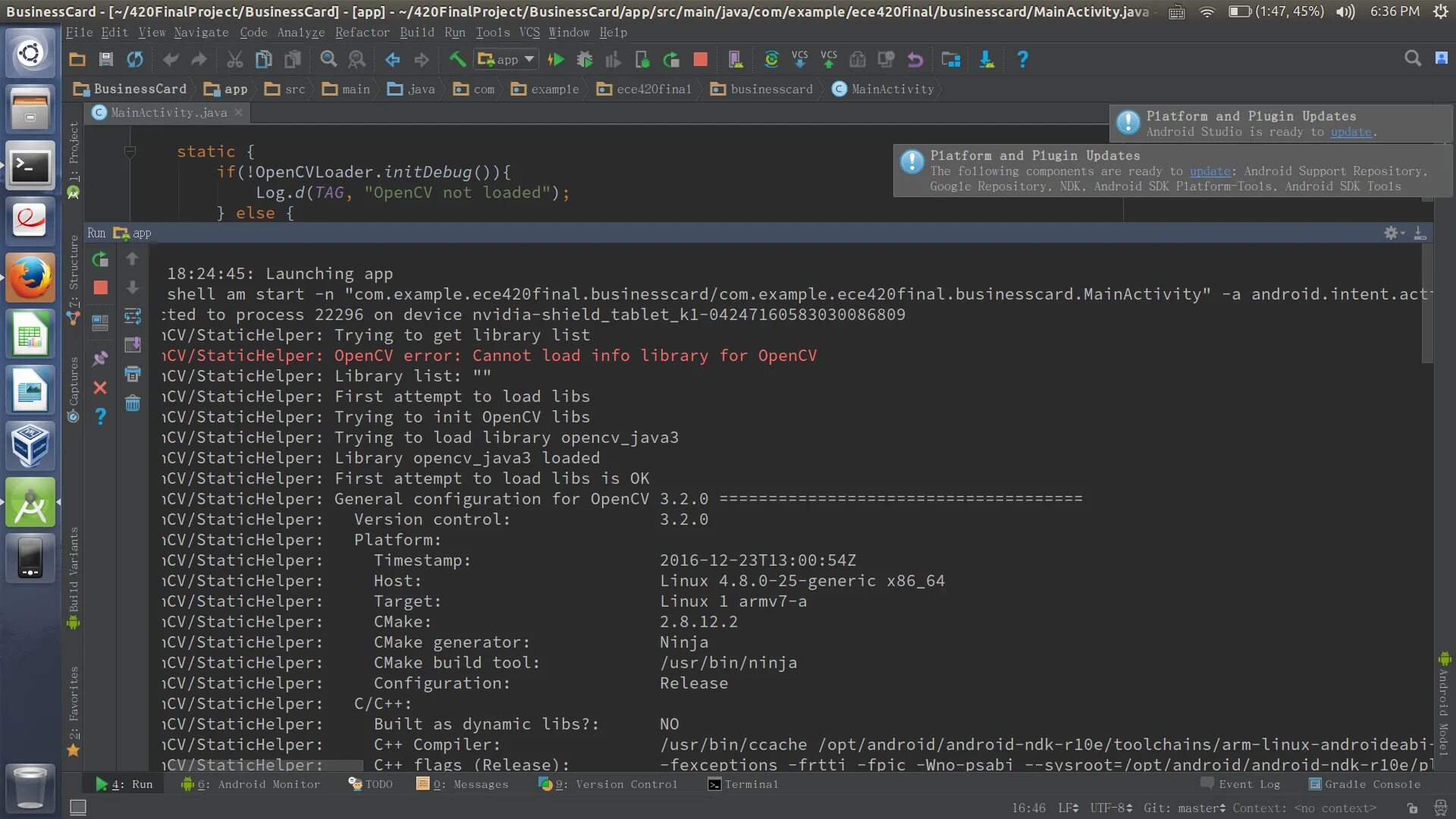Open the Git: master branch dropdown

tap(1184, 808)
